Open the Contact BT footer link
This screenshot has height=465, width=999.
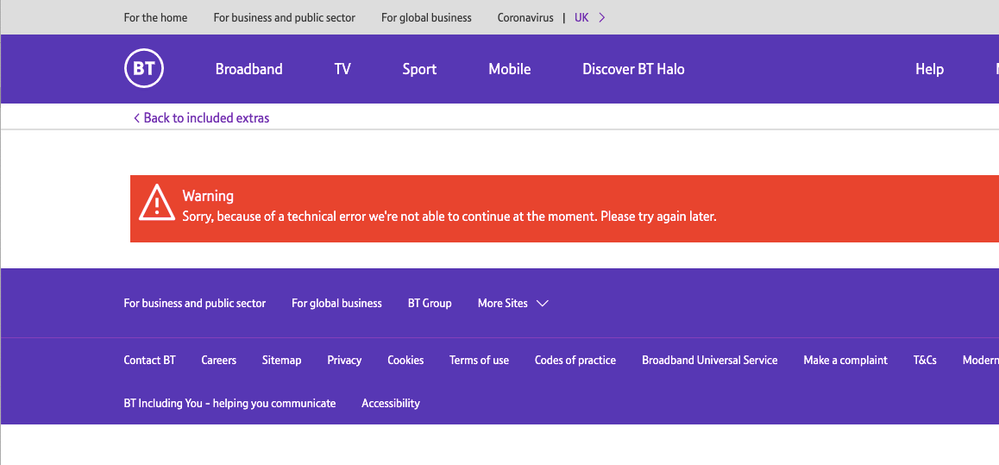pyautogui.click(x=149, y=360)
